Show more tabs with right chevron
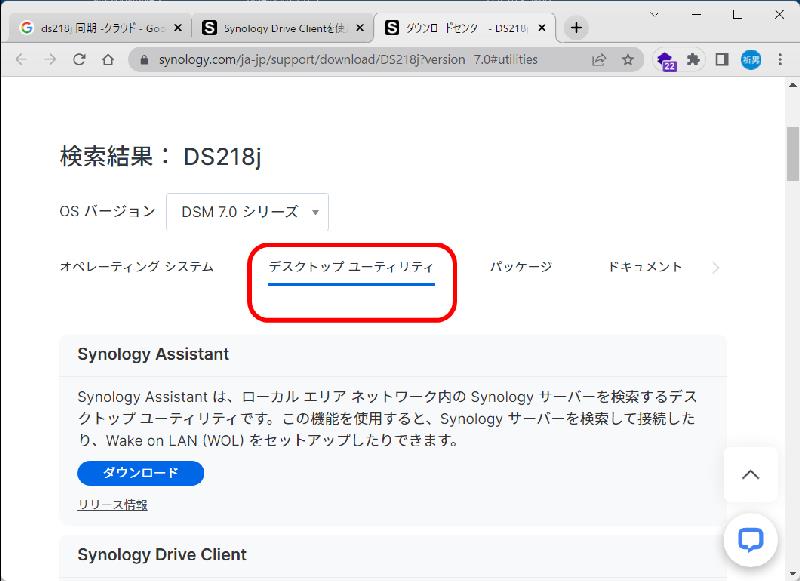Screen dimensions: 800x581 (715, 268)
